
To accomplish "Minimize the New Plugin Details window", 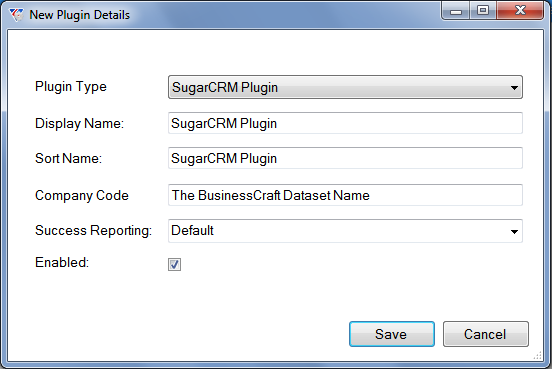I will (x=456, y=11).
